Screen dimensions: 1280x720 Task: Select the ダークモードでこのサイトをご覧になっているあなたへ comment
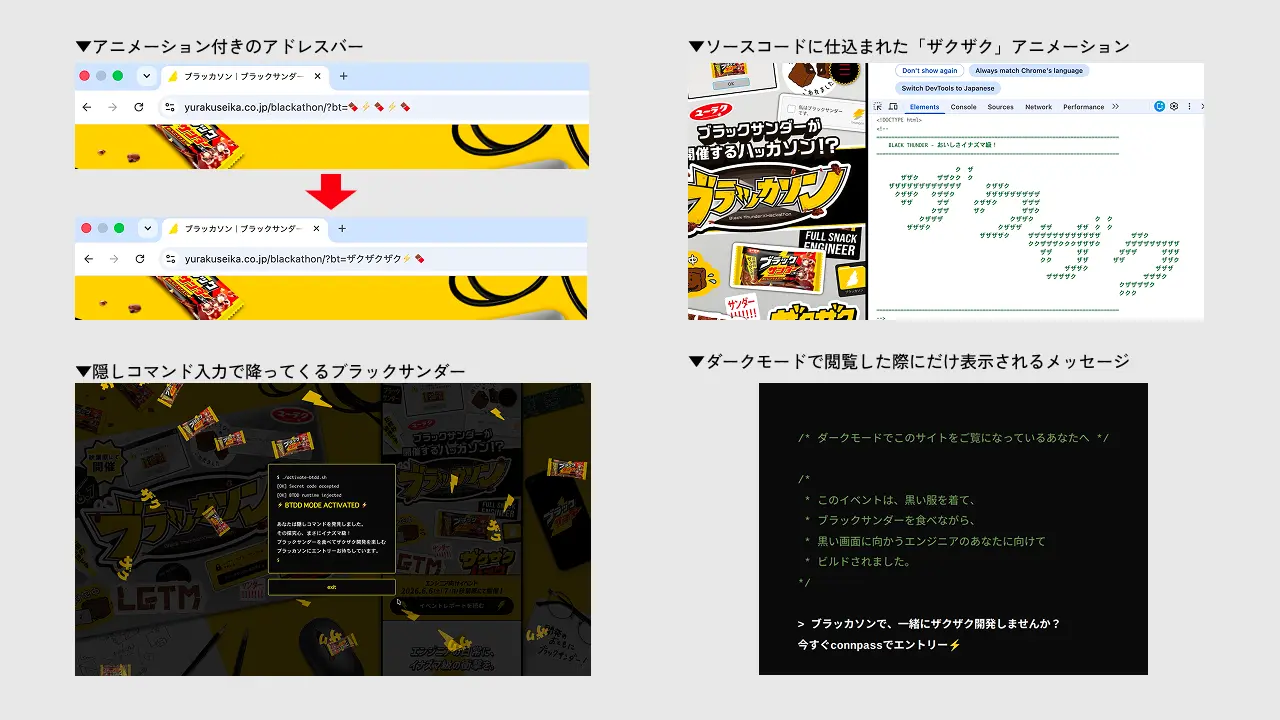click(954, 438)
